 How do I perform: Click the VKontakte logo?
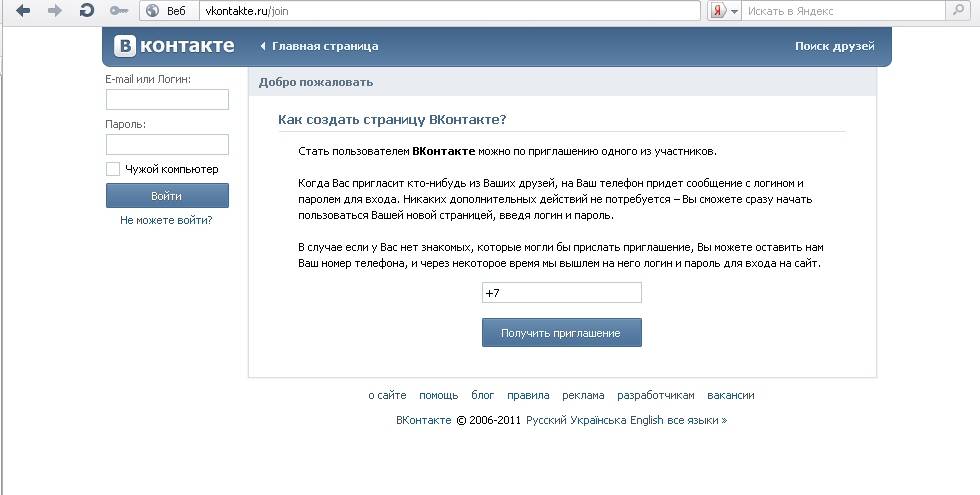[x=174, y=46]
